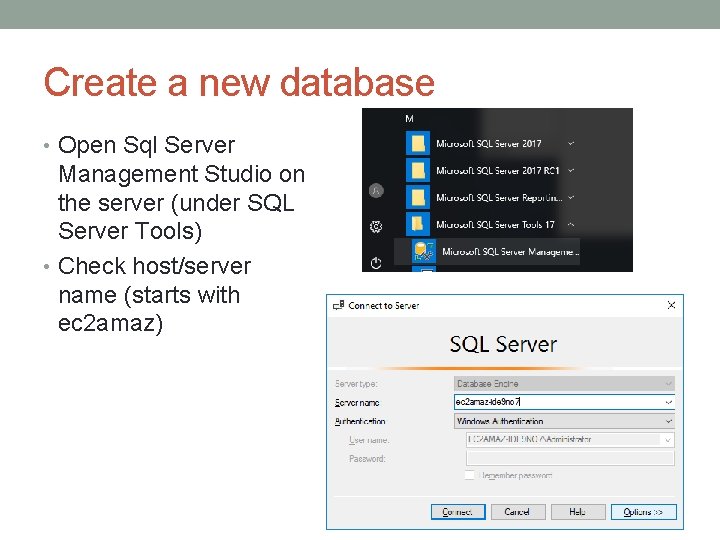Select Microsoft SQL Server Tools 17 entry
The width and height of the screenshot is (720, 540).
pyautogui.click(x=495, y=225)
